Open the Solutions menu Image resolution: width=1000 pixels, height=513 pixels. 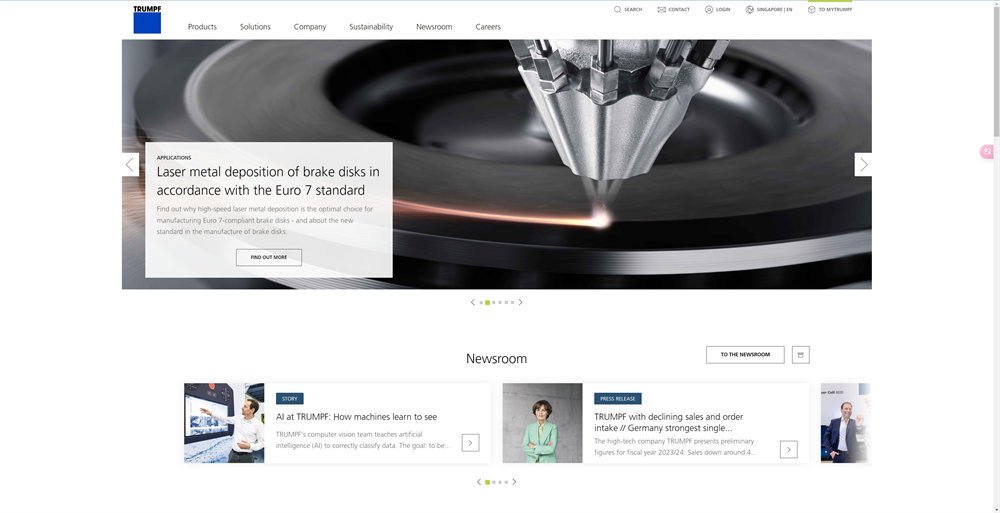click(255, 27)
